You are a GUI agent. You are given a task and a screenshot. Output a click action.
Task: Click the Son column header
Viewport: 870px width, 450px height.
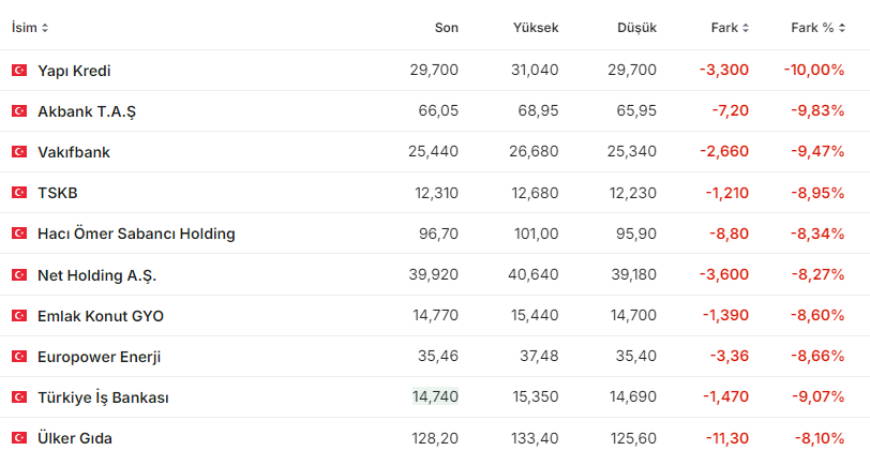pyautogui.click(x=446, y=28)
